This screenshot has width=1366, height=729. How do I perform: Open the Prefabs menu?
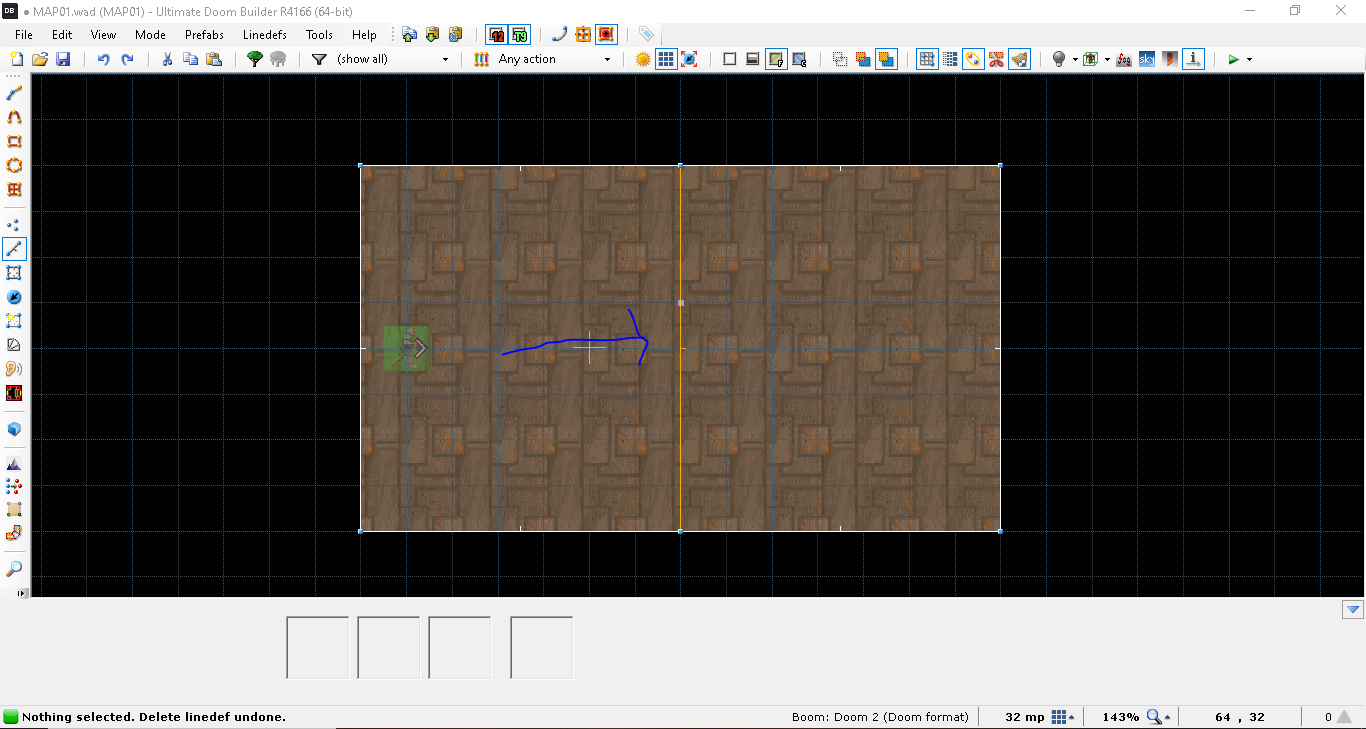(204, 34)
